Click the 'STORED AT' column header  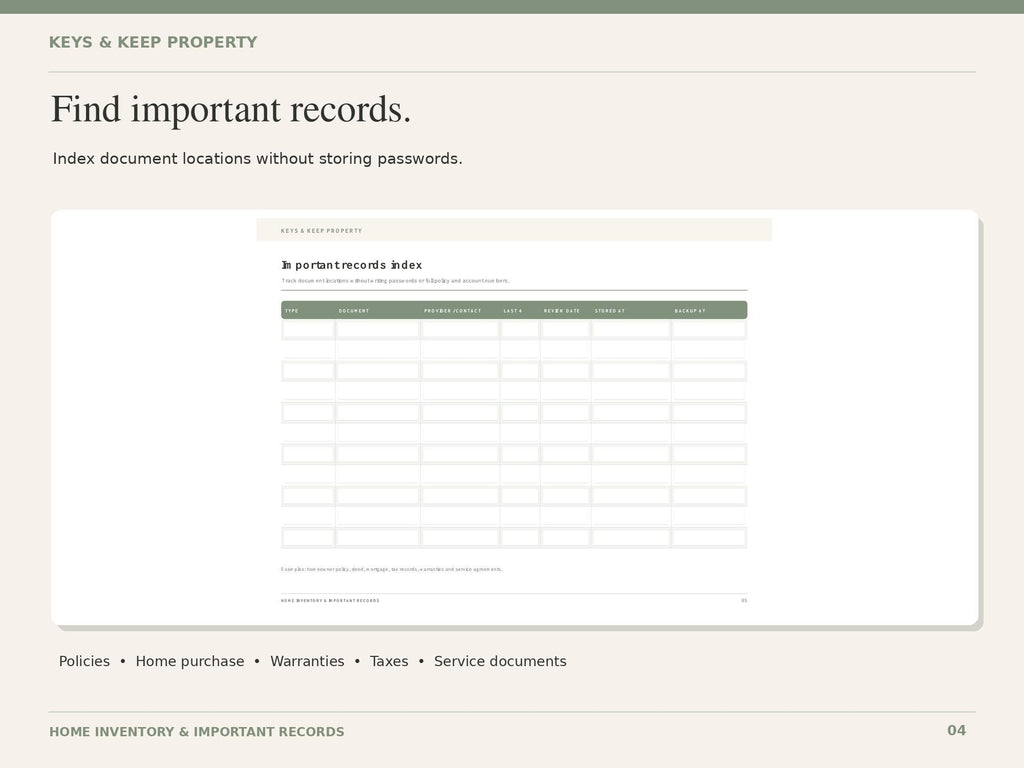click(x=609, y=311)
